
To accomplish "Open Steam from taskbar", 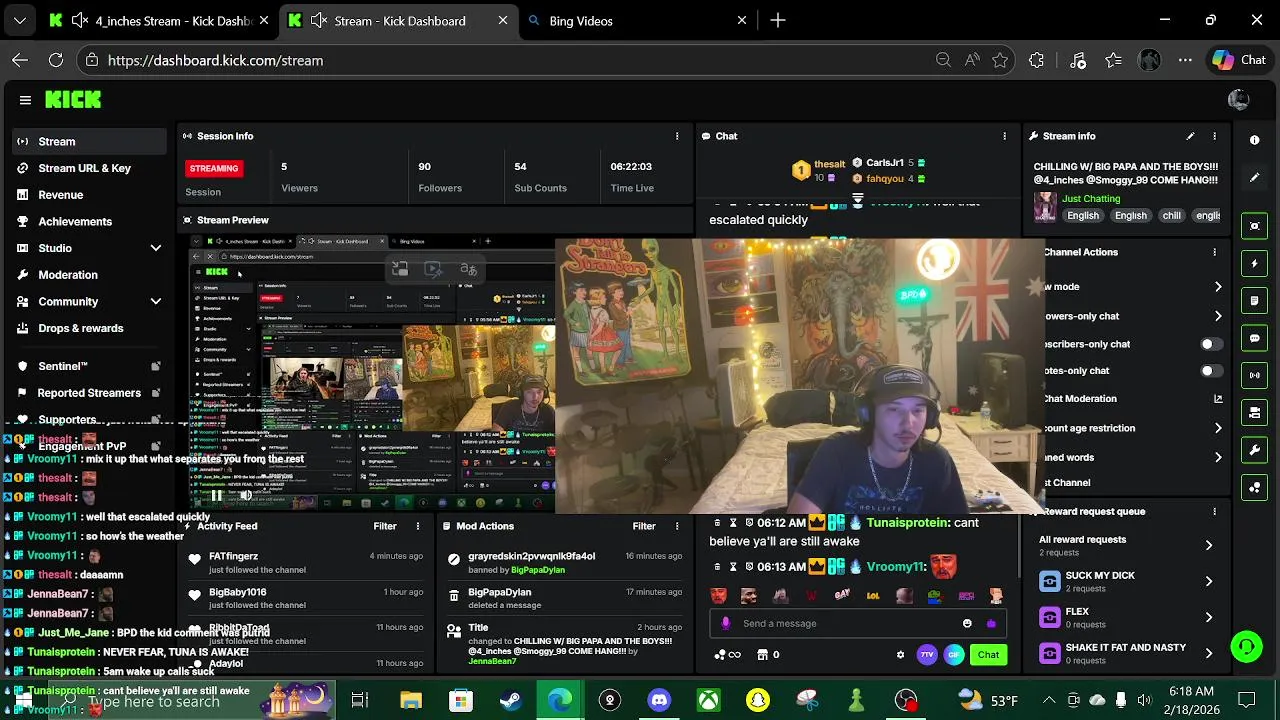I will (510, 700).
